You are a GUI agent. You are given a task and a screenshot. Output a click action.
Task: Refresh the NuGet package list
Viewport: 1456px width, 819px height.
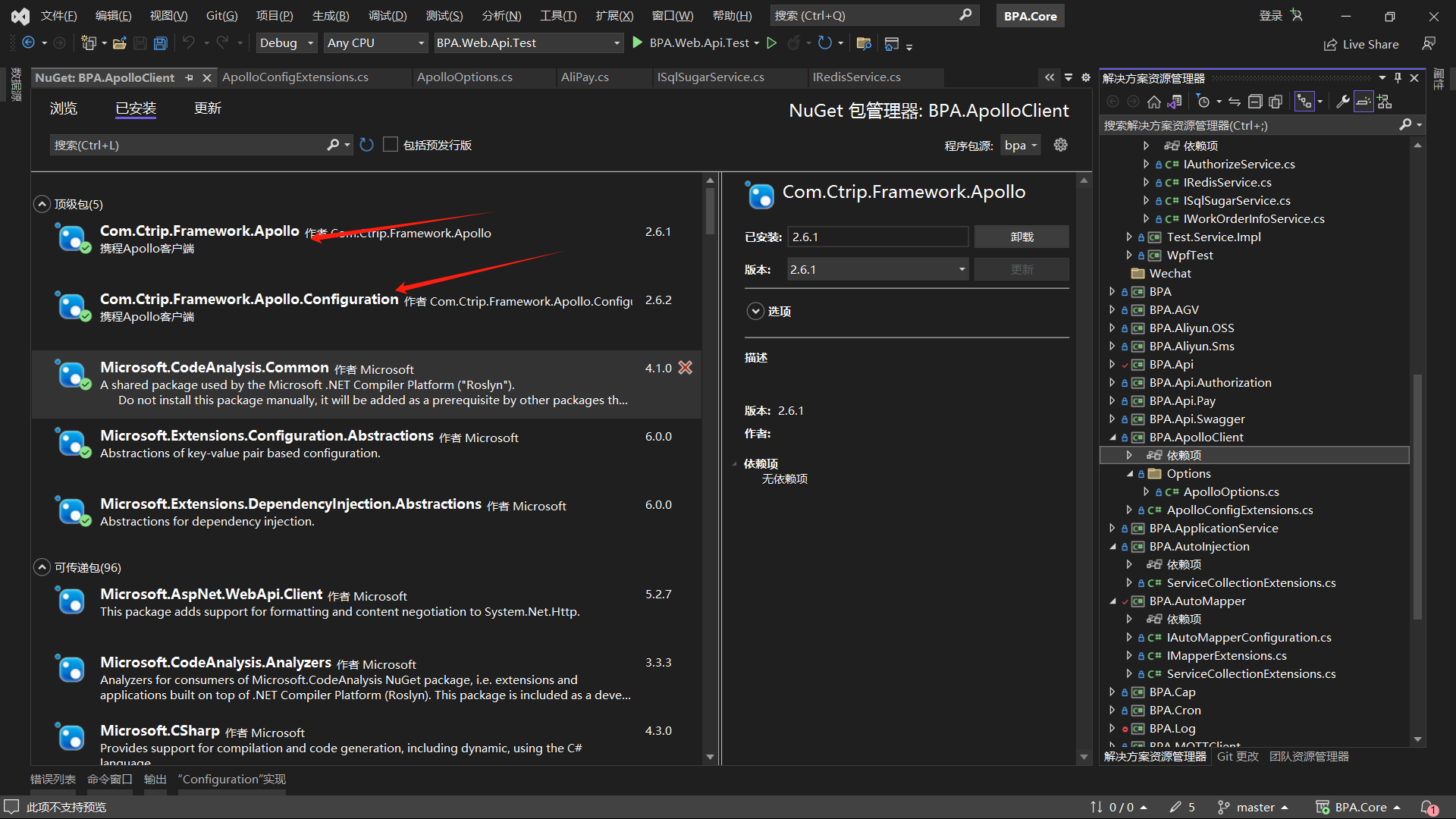(x=367, y=145)
